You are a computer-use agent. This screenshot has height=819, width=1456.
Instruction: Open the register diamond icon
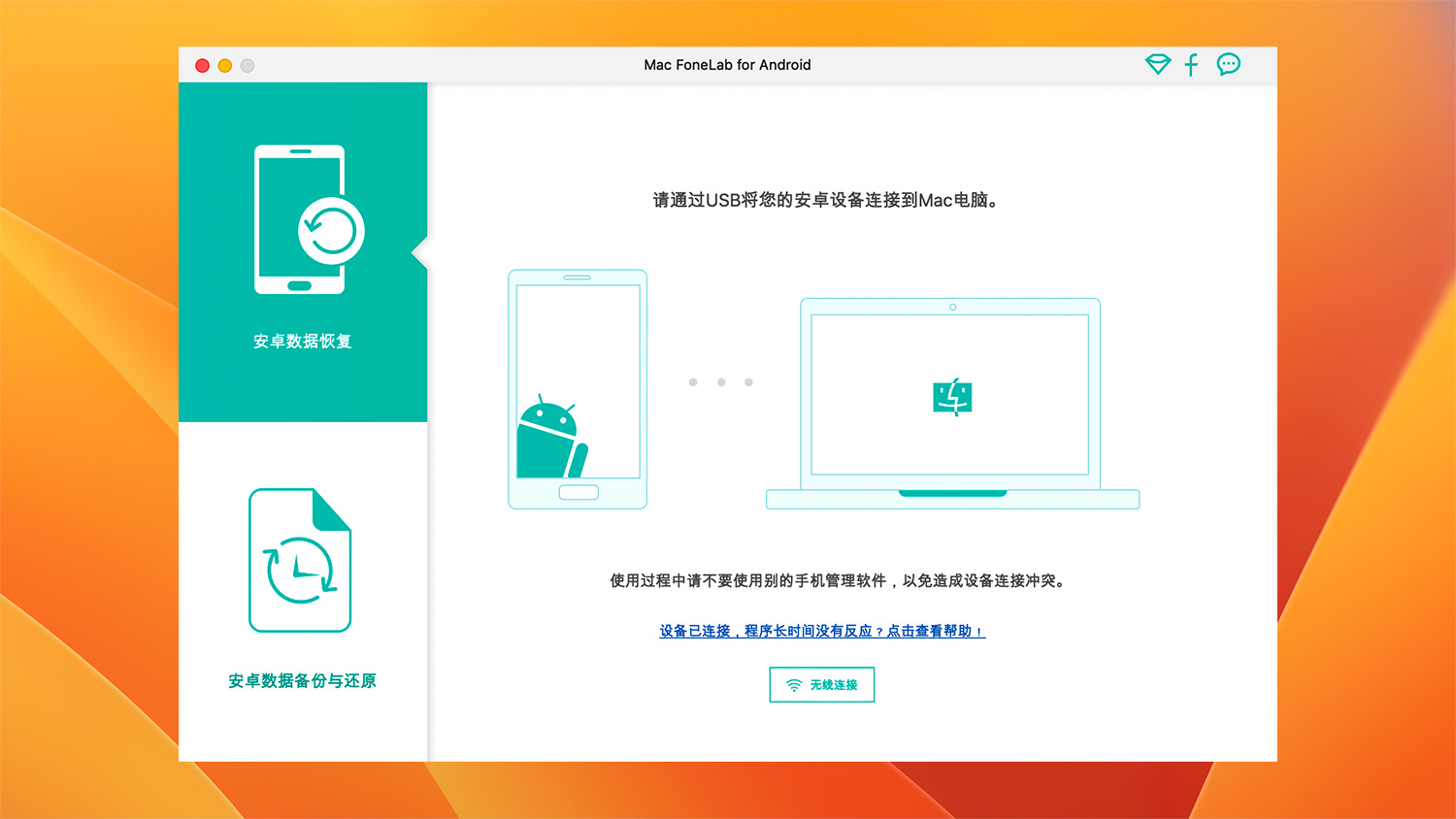tap(1157, 64)
